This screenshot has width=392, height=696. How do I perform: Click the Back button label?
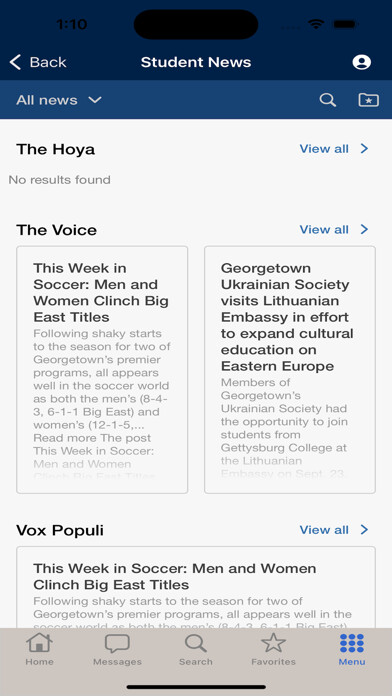[x=48, y=62]
